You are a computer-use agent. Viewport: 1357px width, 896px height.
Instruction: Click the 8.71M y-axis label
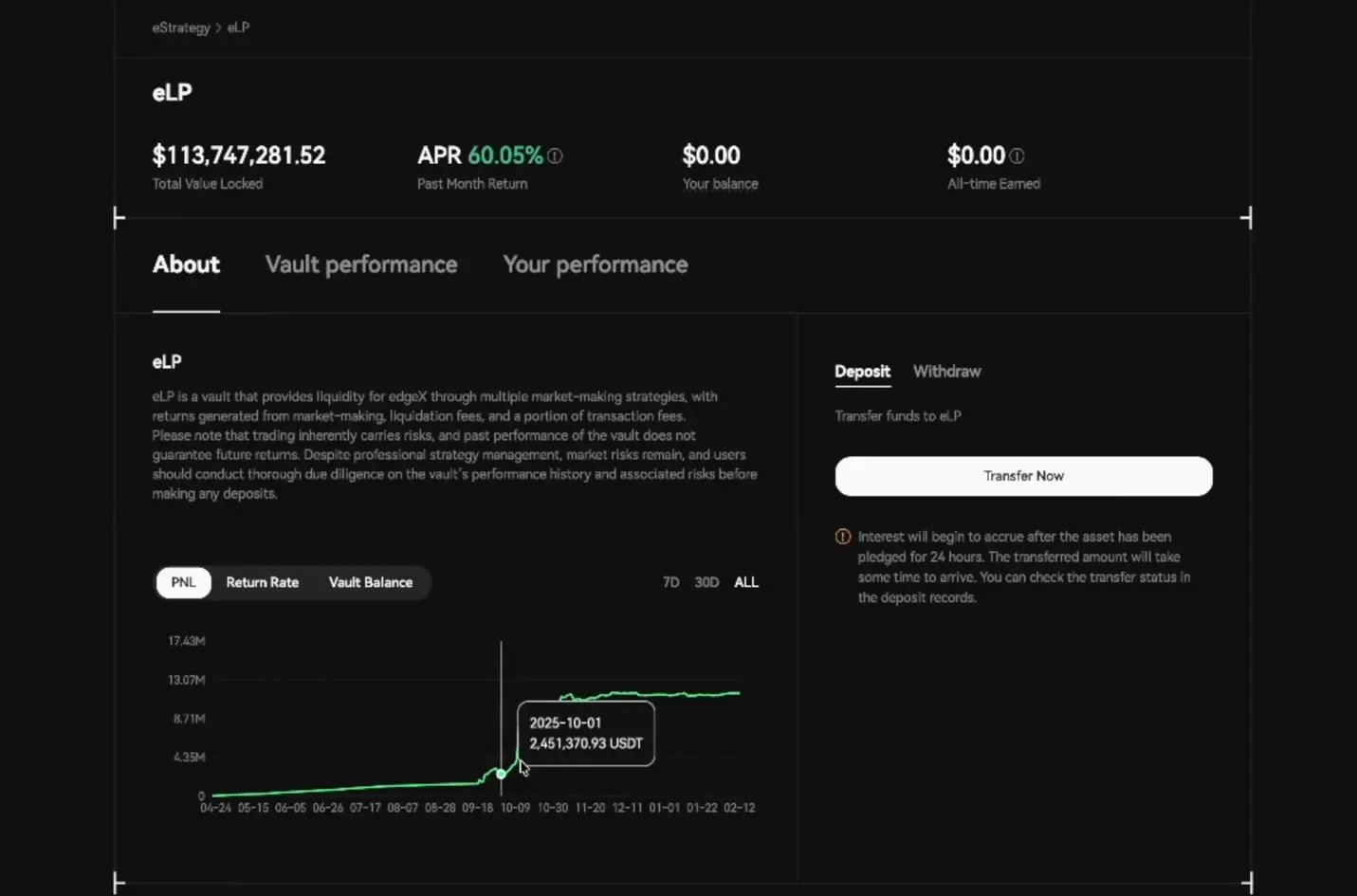190,719
